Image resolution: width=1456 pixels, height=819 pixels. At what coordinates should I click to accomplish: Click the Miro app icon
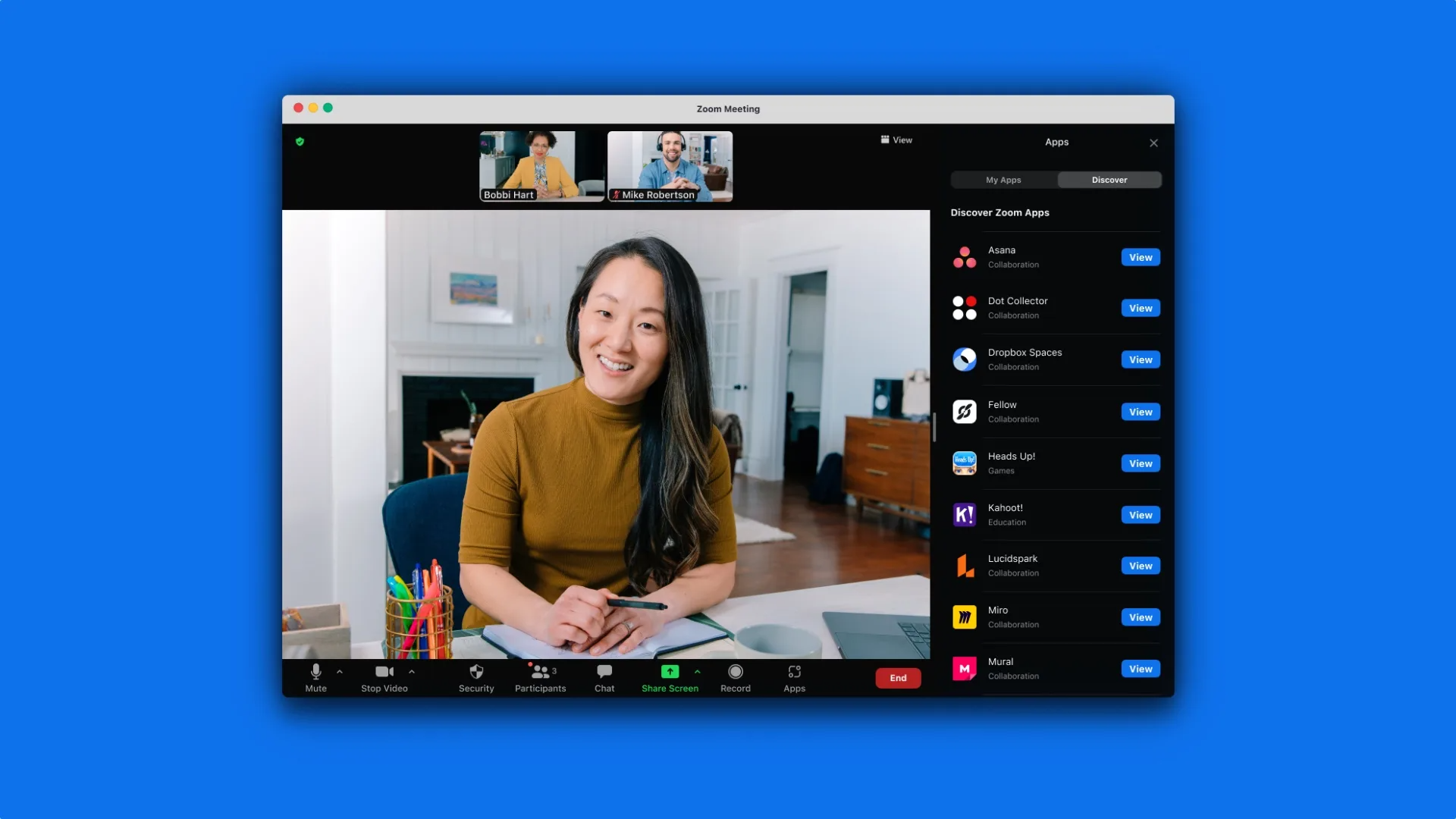tap(964, 617)
